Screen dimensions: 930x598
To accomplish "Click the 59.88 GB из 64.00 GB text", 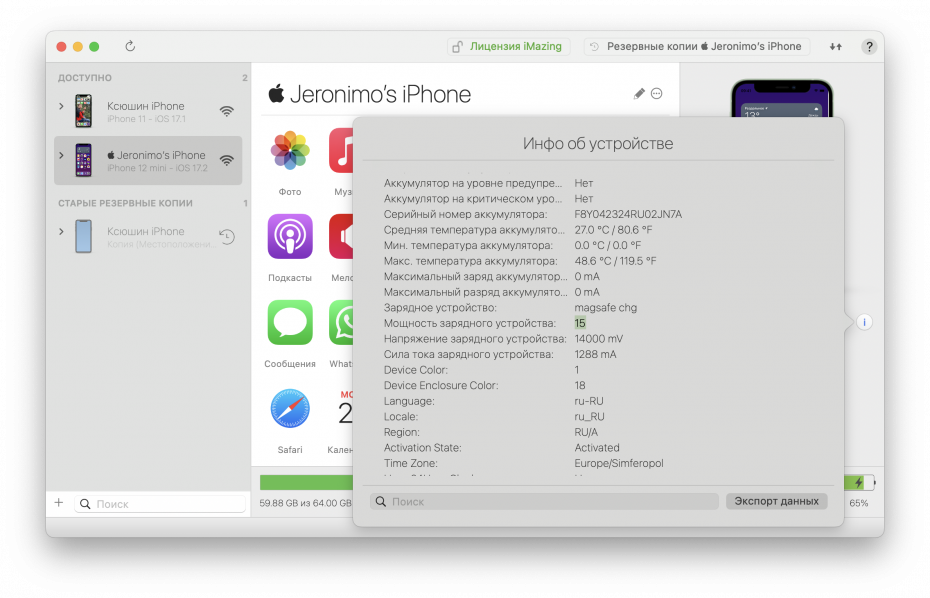I will pyautogui.click(x=305, y=503).
